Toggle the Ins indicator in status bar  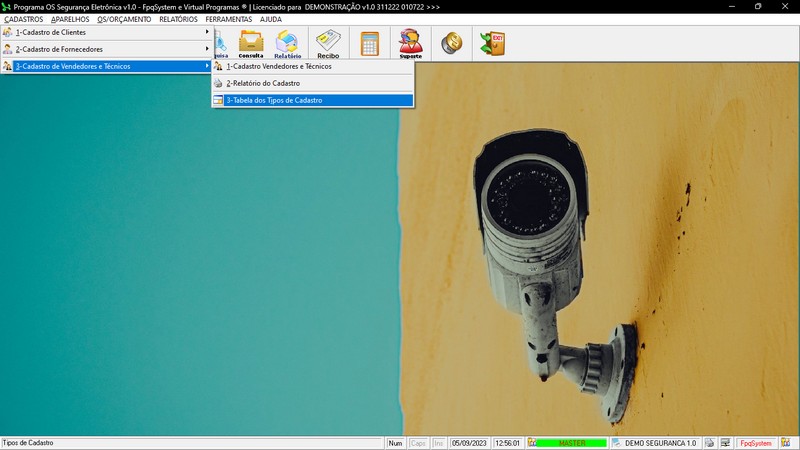click(x=438, y=443)
